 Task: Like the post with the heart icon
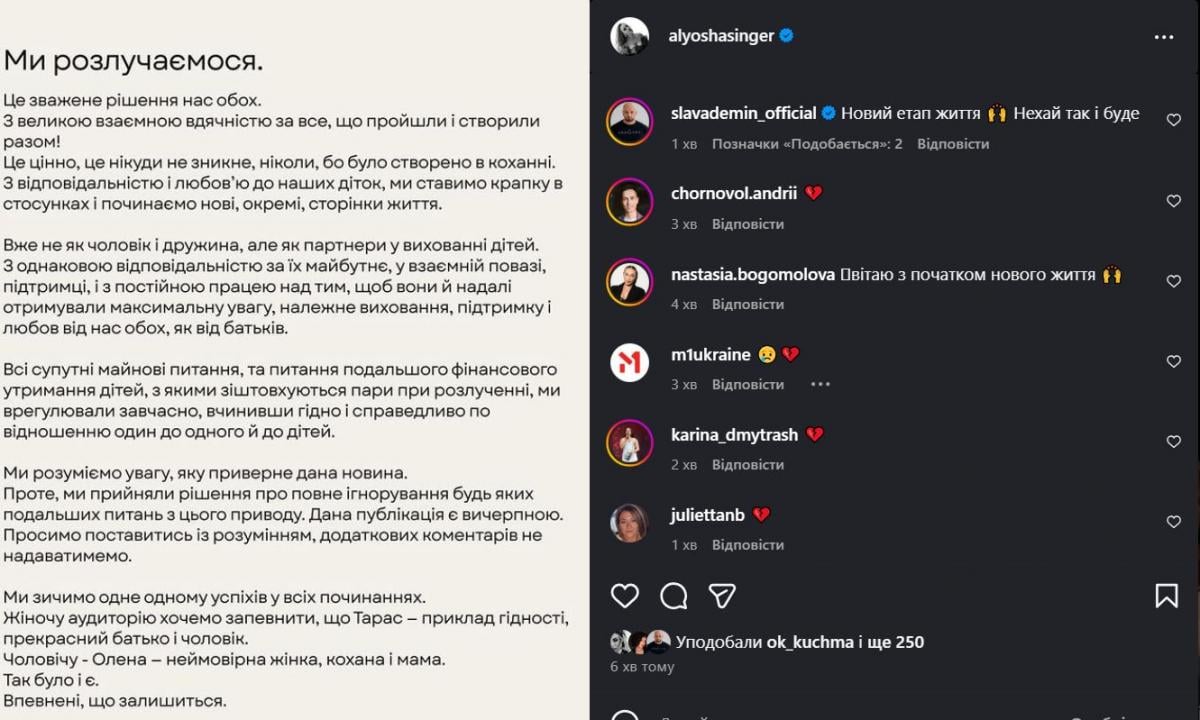point(625,596)
